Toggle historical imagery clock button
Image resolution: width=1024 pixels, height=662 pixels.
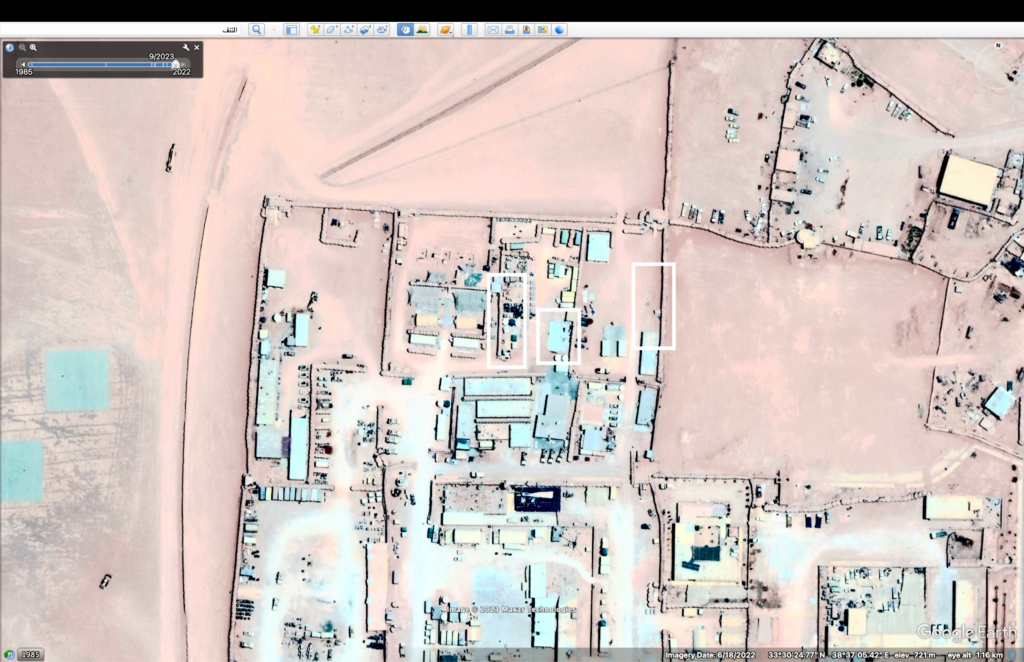[404, 30]
